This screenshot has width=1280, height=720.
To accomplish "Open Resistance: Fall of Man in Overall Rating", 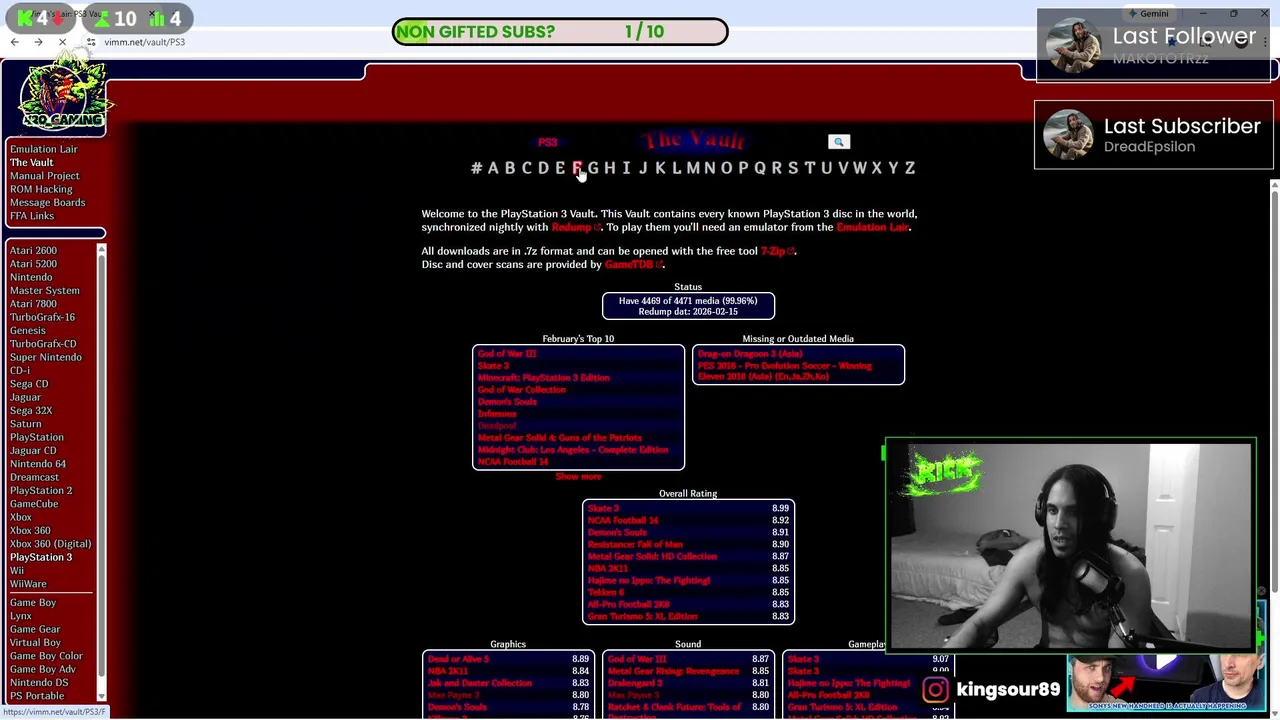I will coord(635,544).
